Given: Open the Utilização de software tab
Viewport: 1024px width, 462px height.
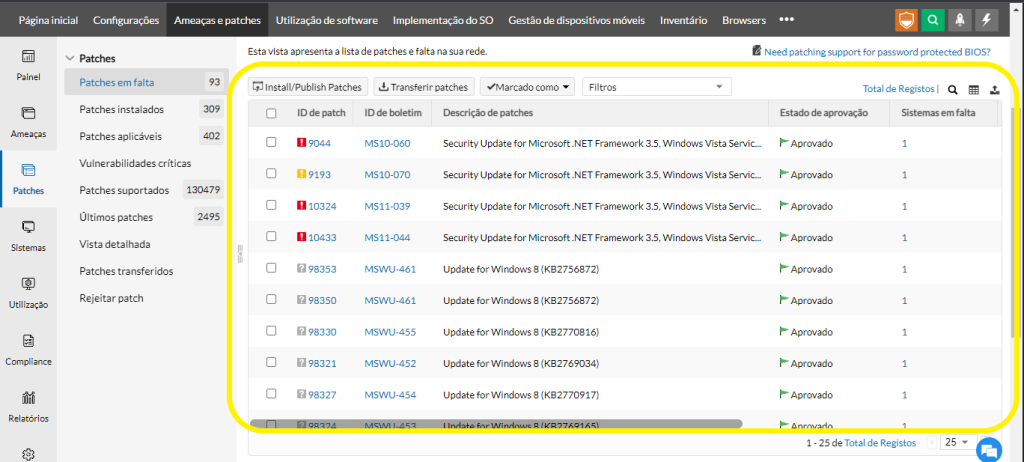Looking at the screenshot, I should coord(328,19).
